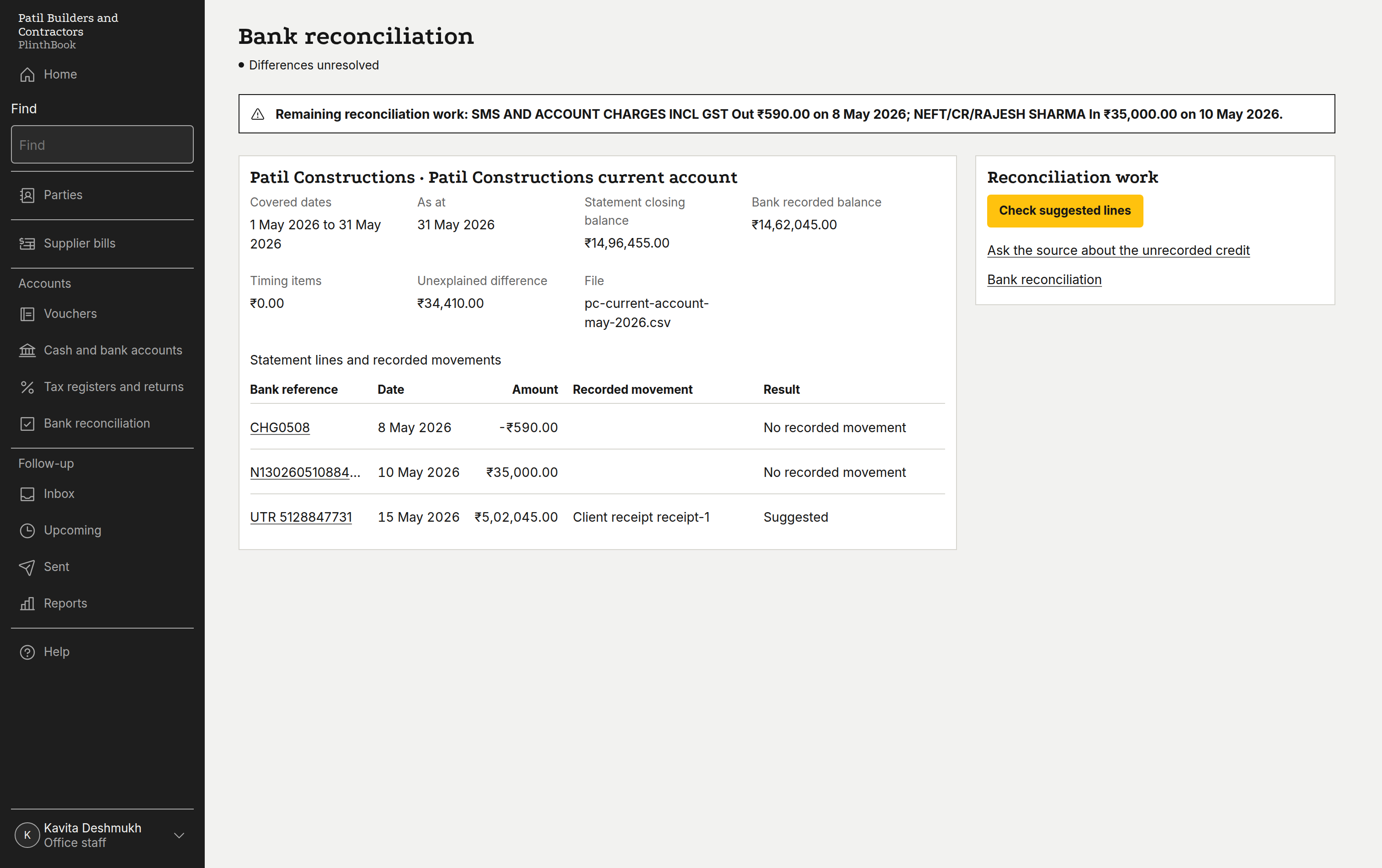Click the Upcoming clock icon
Image resolution: width=1382 pixels, height=868 pixels.
27,531
